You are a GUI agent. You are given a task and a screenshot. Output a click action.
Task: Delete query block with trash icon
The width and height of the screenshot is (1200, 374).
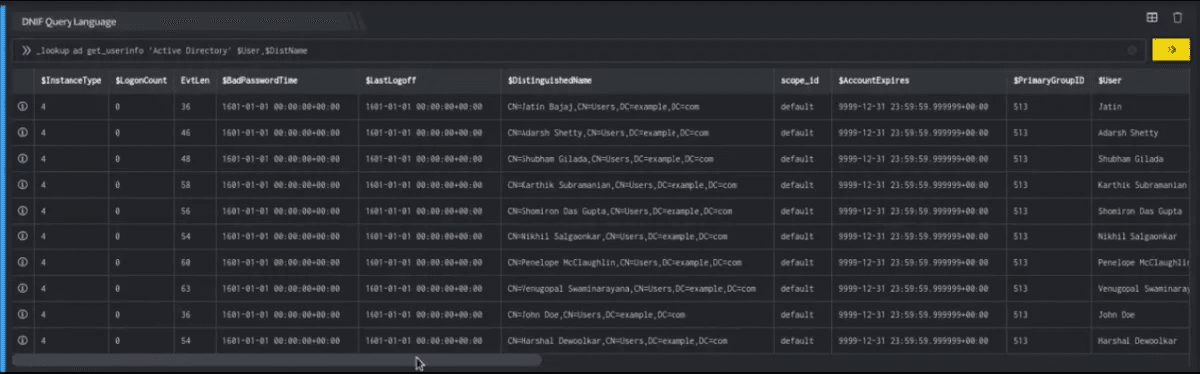pyautogui.click(x=1176, y=17)
